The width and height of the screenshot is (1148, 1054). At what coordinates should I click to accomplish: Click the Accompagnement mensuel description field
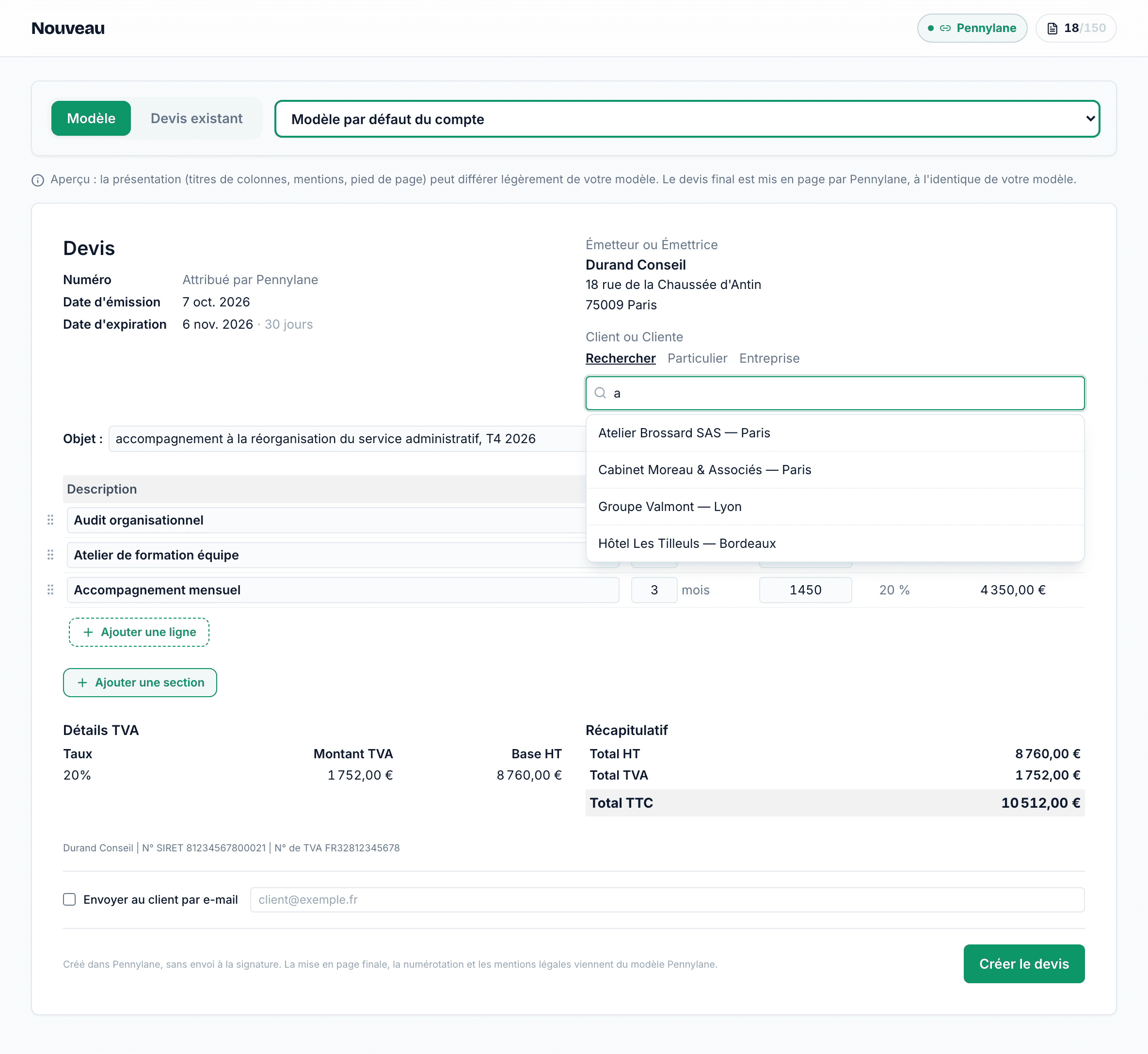pyautogui.click(x=343, y=590)
